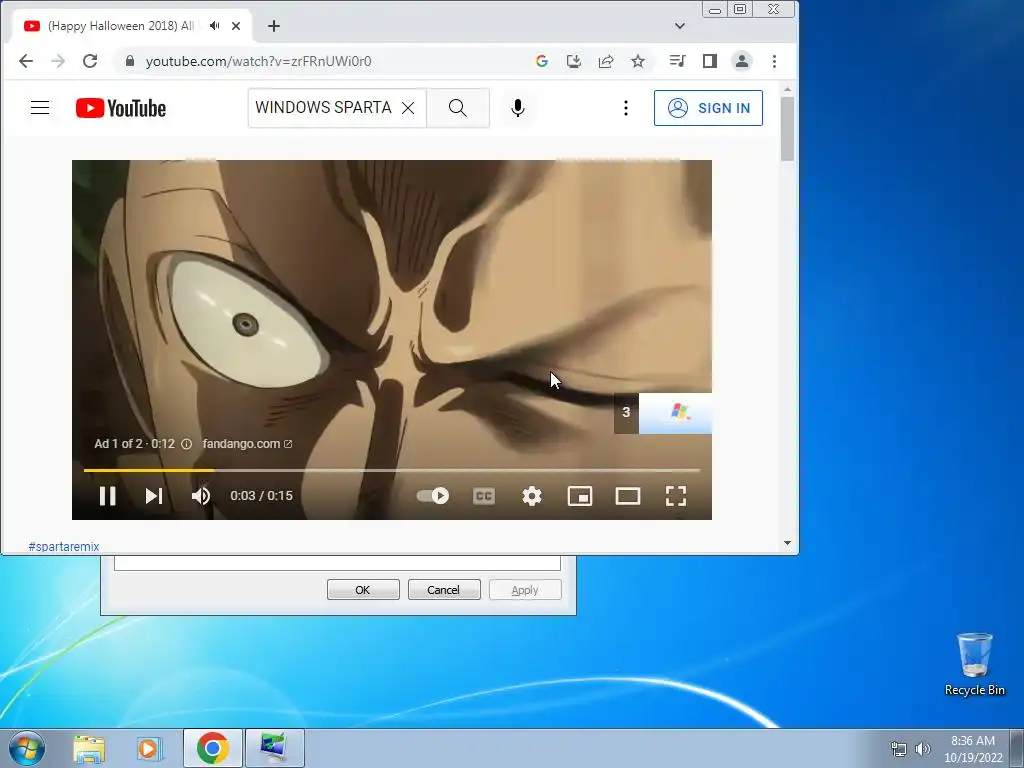Click the ad info circle icon

[186, 443]
